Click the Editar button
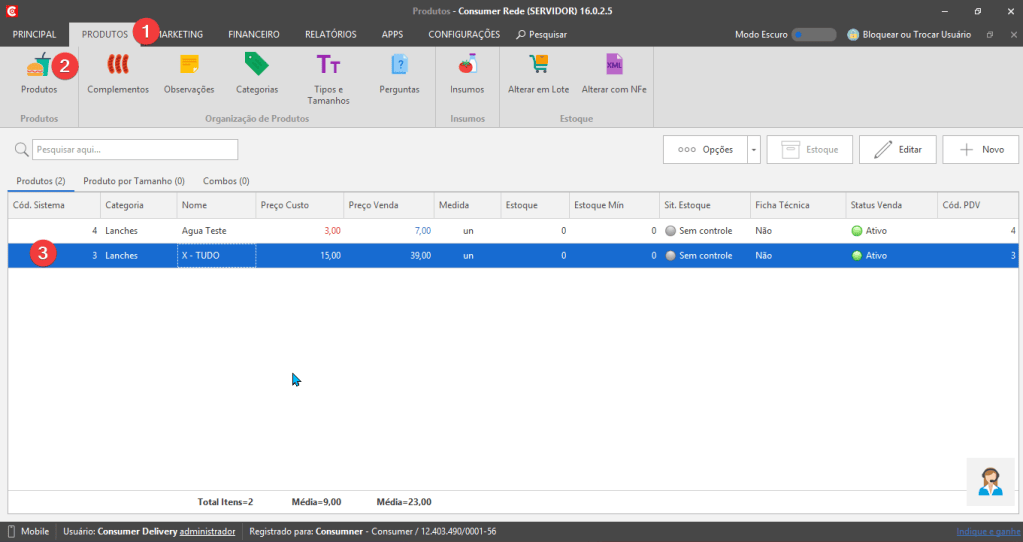Viewport: 1023px width, 542px height. 898,149
